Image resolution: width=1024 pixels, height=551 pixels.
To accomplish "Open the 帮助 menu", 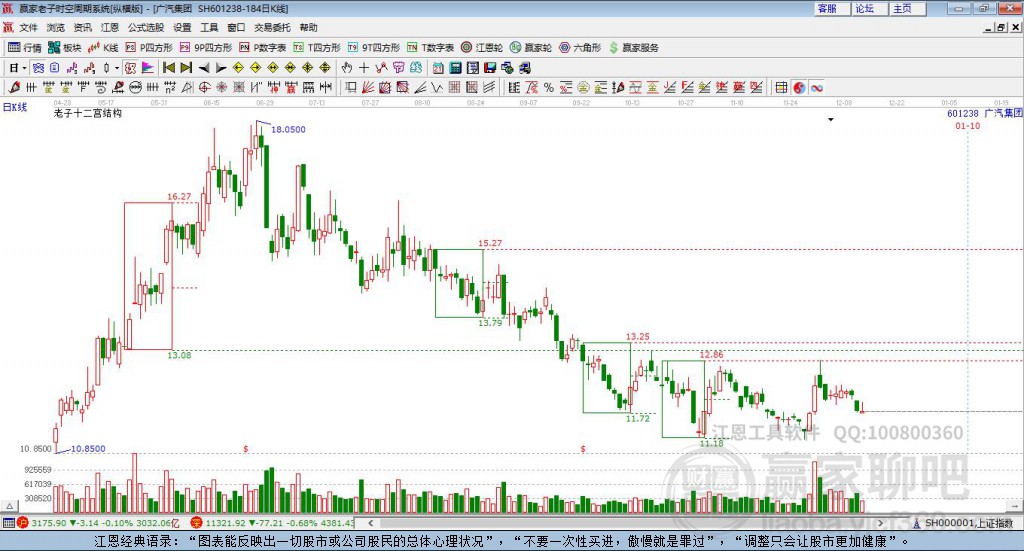I will (x=308, y=27).
